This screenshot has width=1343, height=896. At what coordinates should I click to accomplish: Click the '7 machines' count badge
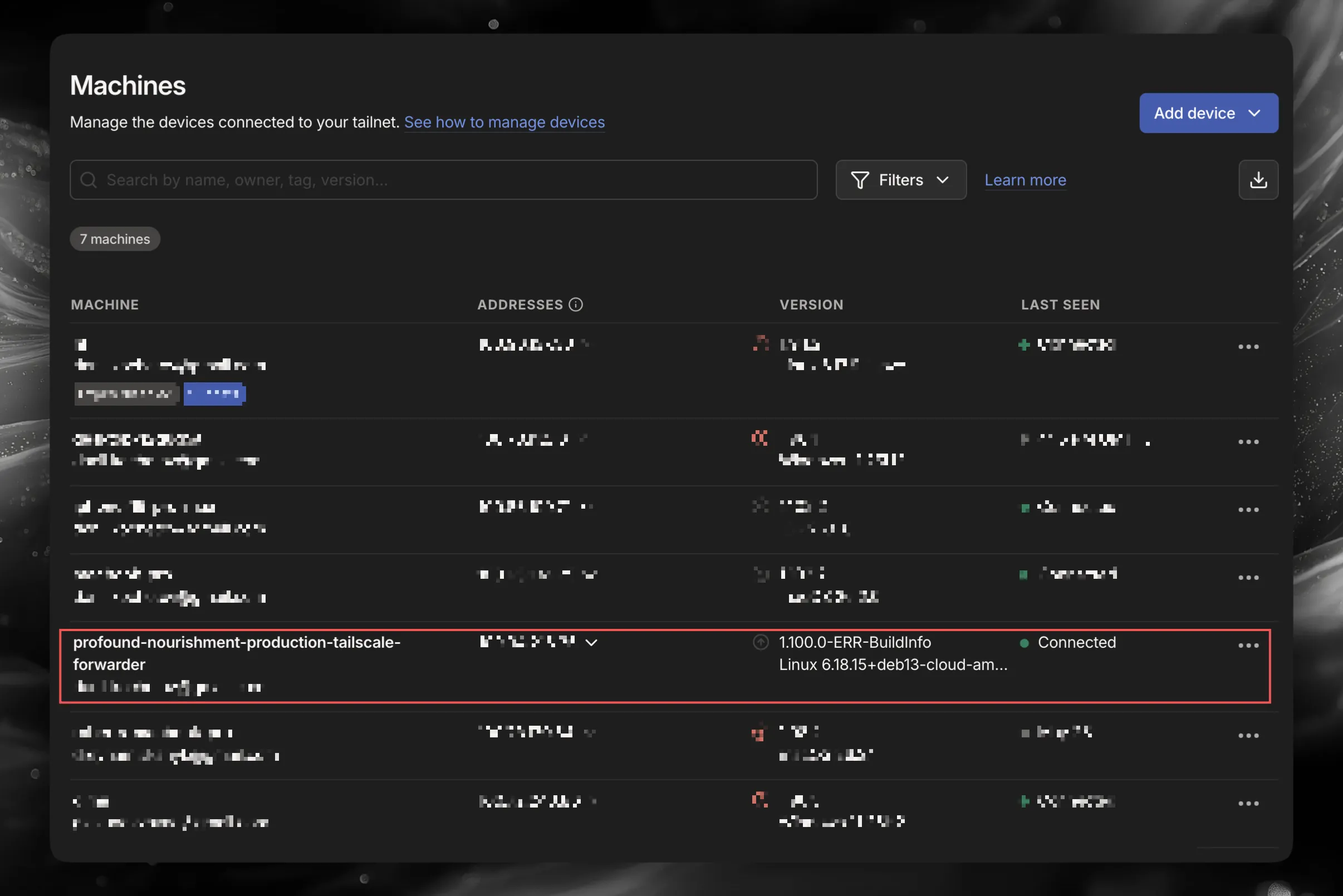pos(115,239)
